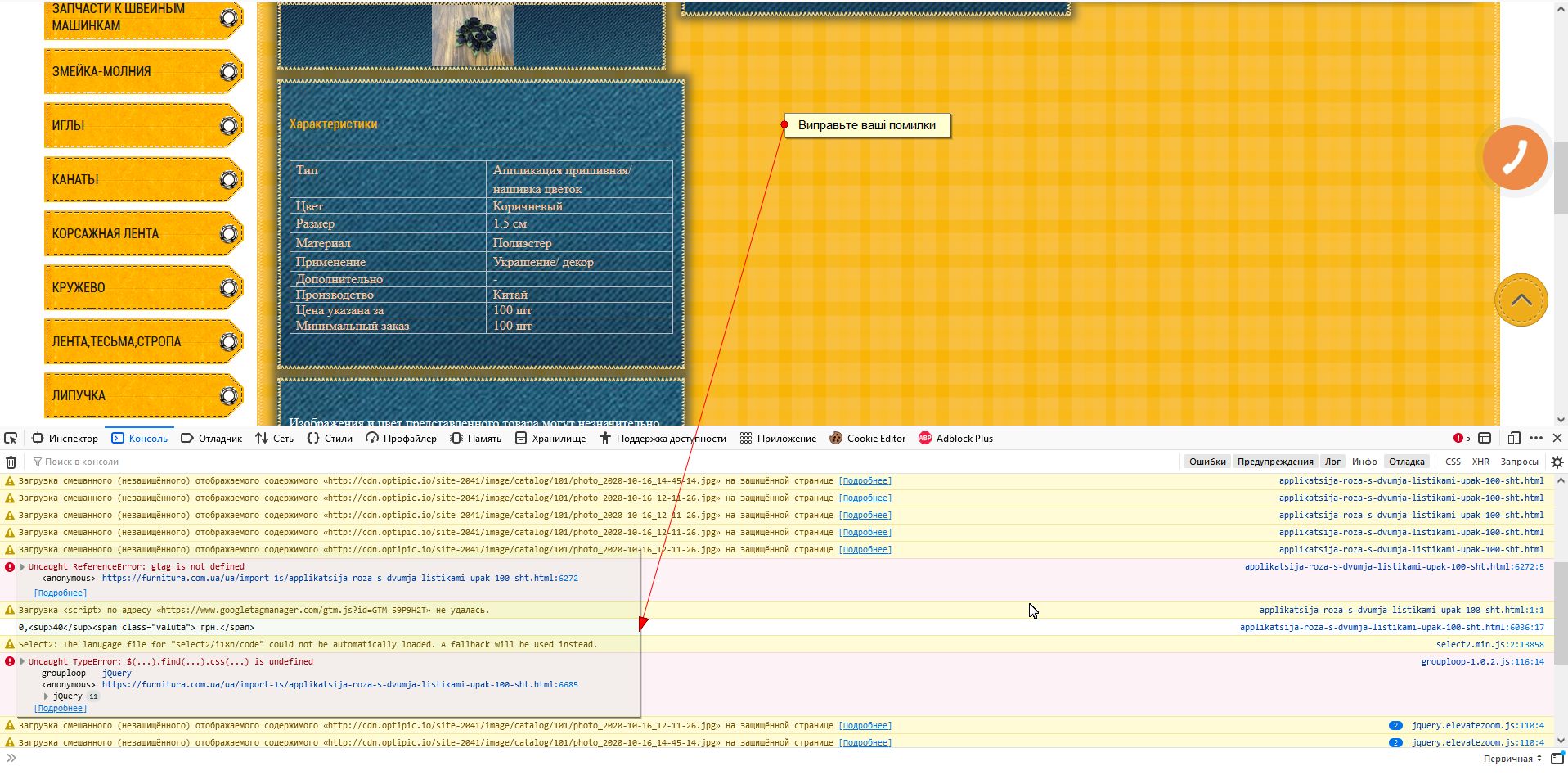Open КРУЖЕВО category in sidebar
Screen dimensions: 1568x784
[144, 287]
